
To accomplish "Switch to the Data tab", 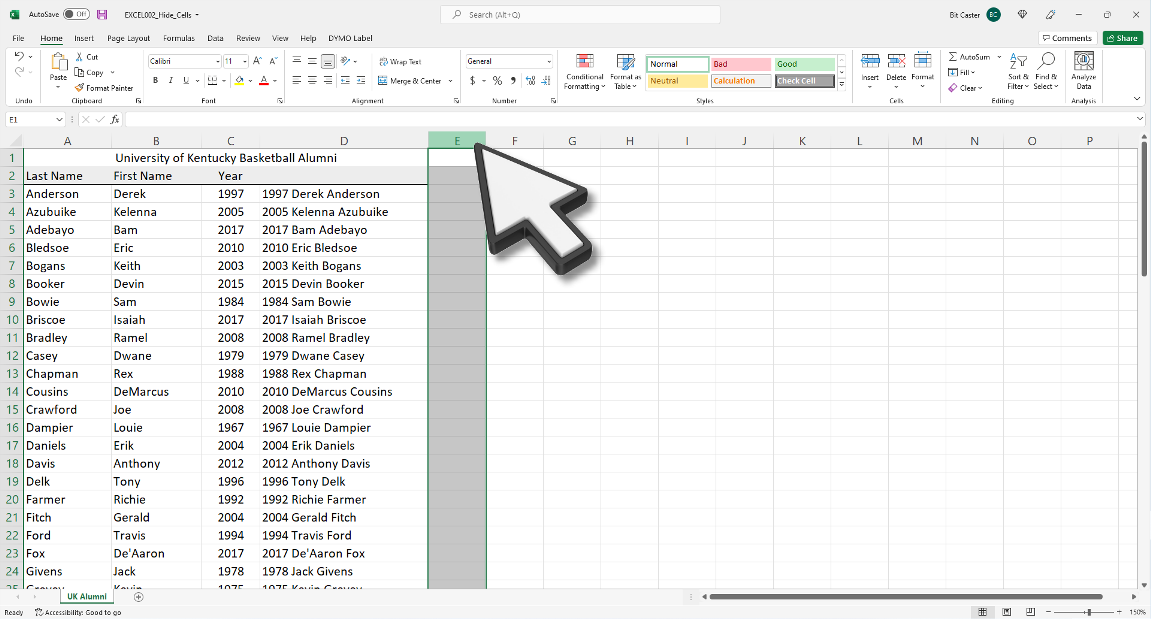I will tap(215, 38).
